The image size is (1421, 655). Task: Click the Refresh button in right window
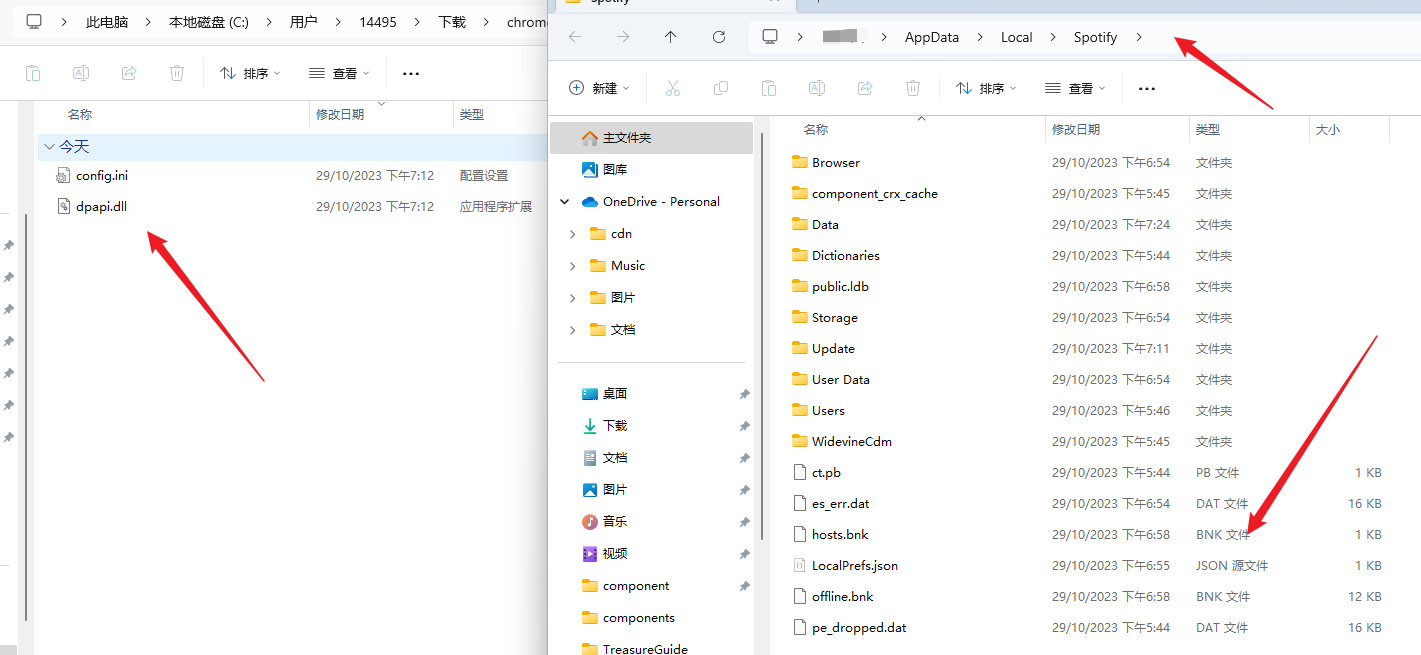pyautogui.click(x=718, y=37)
